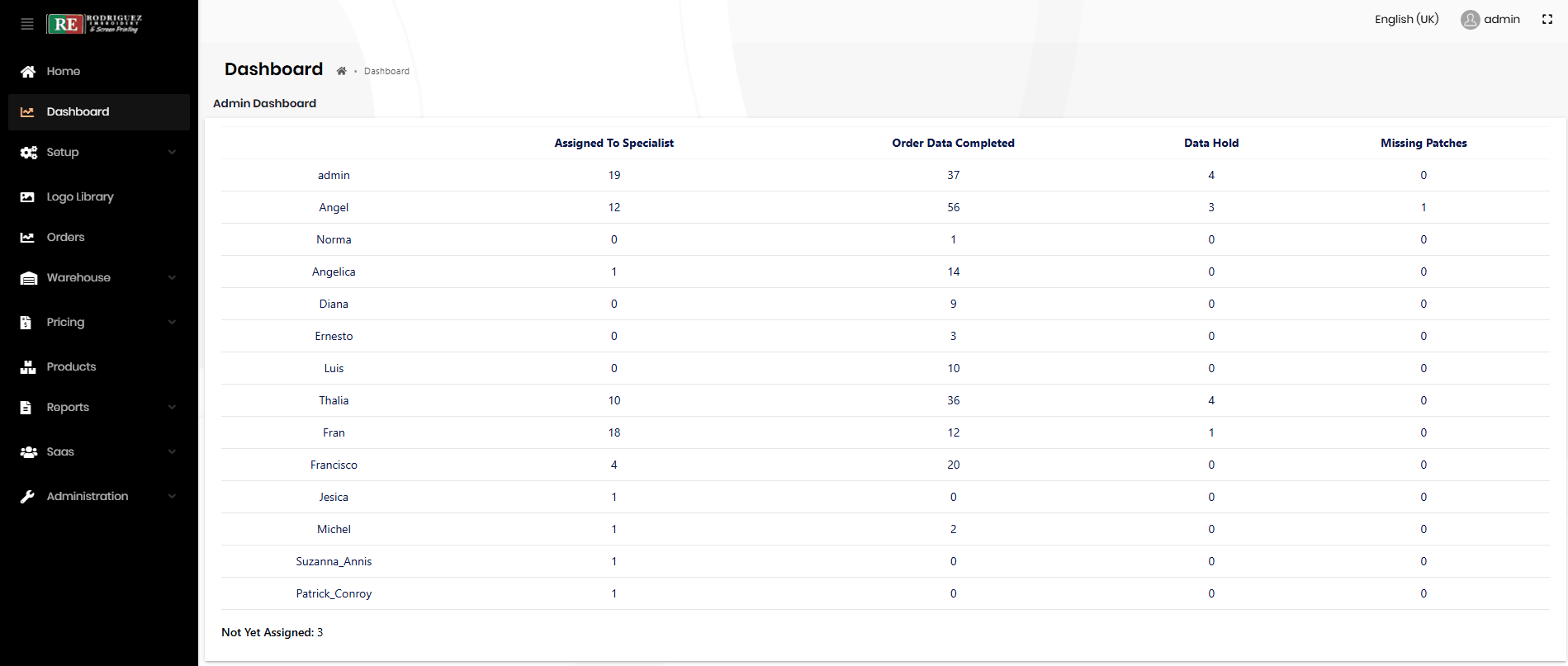Click the Products boxes icon
This screenshot has height=666, width=1568.
coord(28,367)
